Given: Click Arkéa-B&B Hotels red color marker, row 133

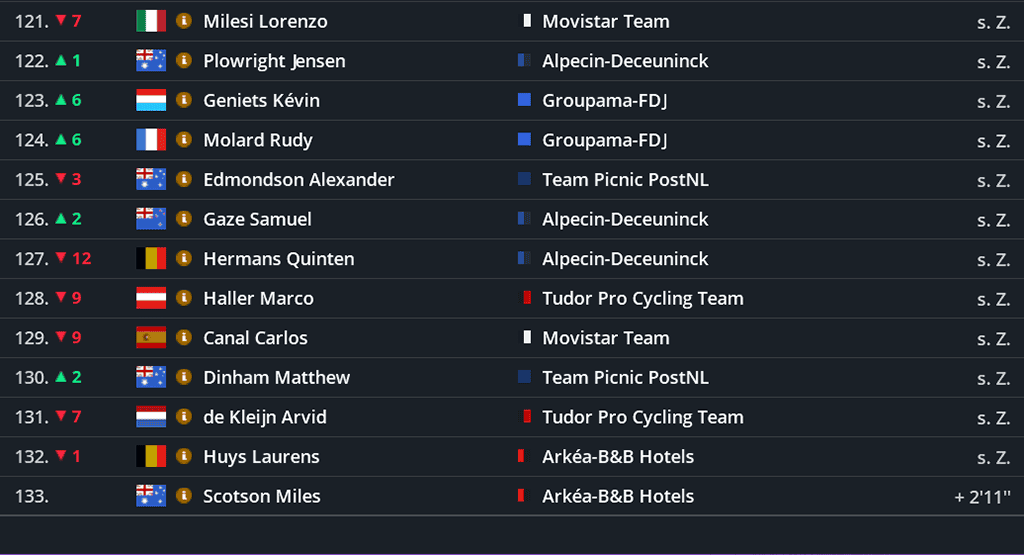Looking at the screenshot, I should point(521,496).
